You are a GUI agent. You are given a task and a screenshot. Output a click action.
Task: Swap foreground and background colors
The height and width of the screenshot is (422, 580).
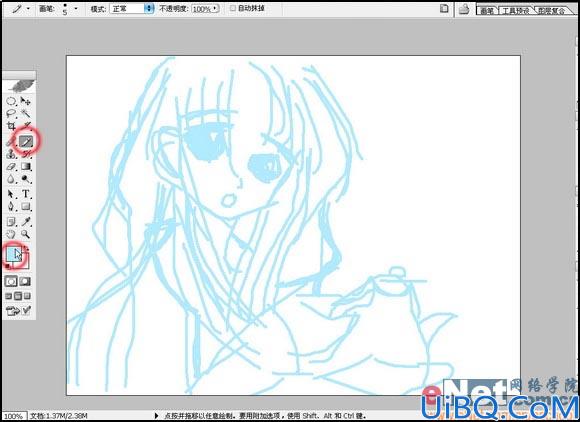tap(26, 248)
